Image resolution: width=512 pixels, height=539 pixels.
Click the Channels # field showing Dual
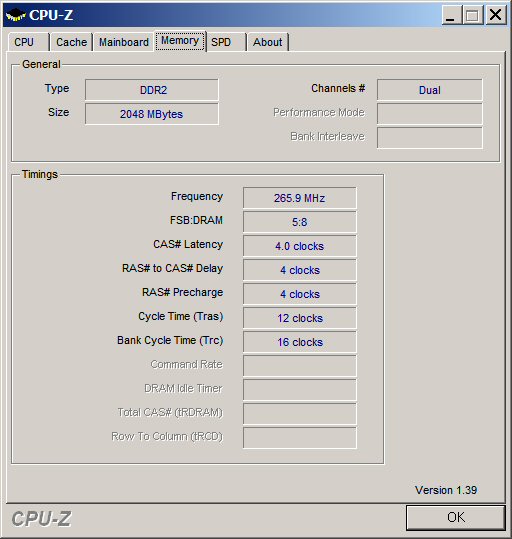[x=429, y=90]
